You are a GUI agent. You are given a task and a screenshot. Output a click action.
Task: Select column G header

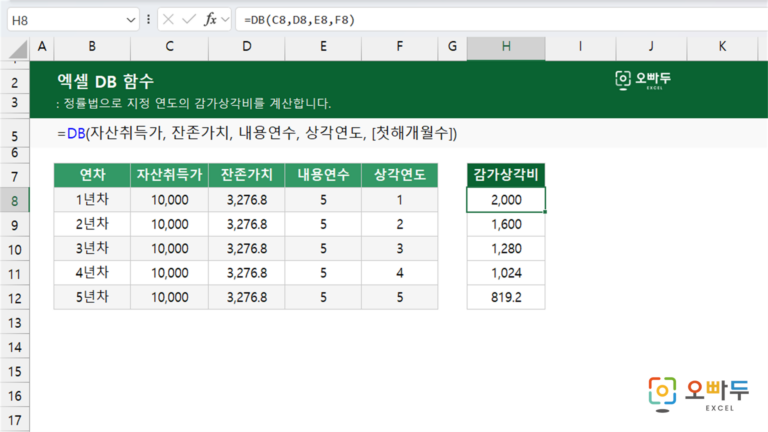click(452, 47)
